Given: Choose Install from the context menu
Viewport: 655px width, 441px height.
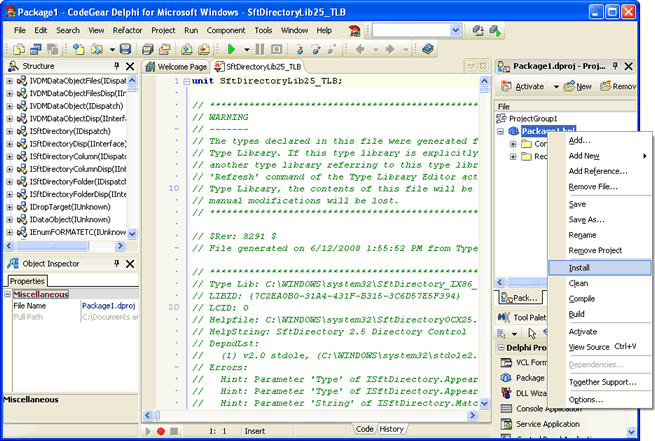Looking at the screenshot, I should pos(599,268).
